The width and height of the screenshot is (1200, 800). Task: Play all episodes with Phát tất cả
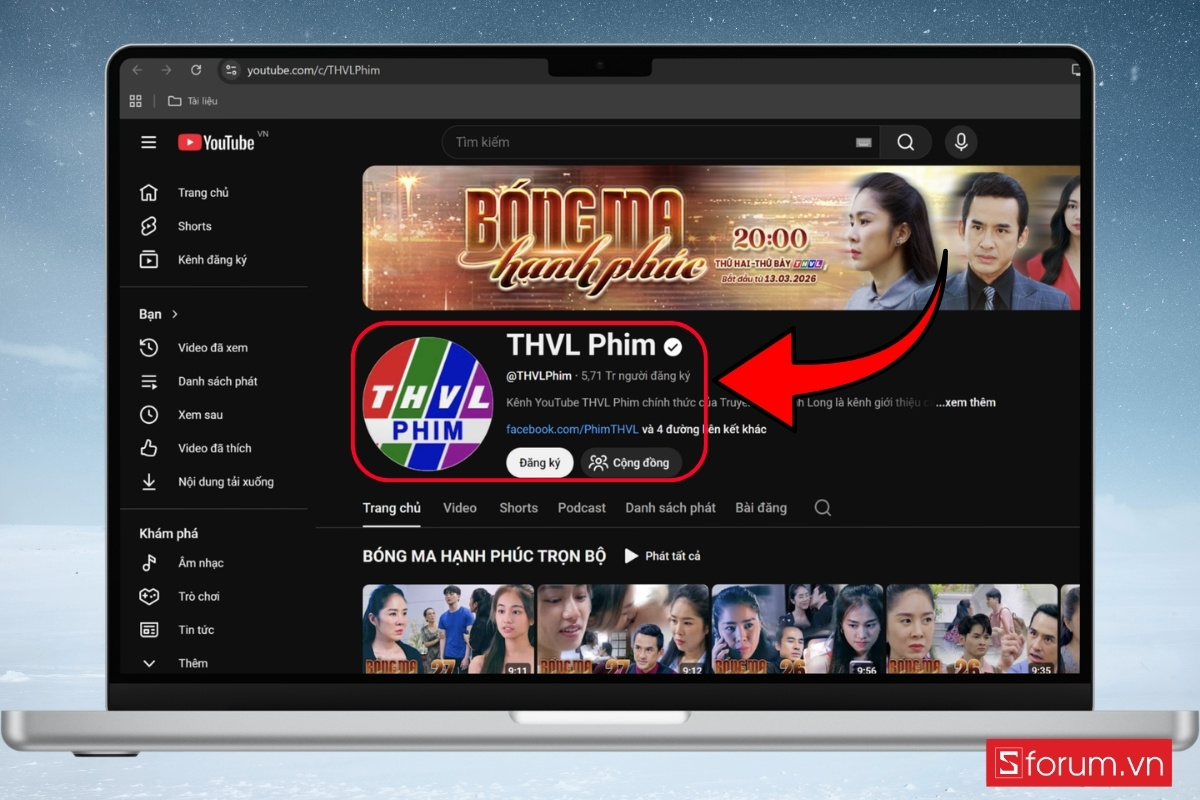click(663, 556)
